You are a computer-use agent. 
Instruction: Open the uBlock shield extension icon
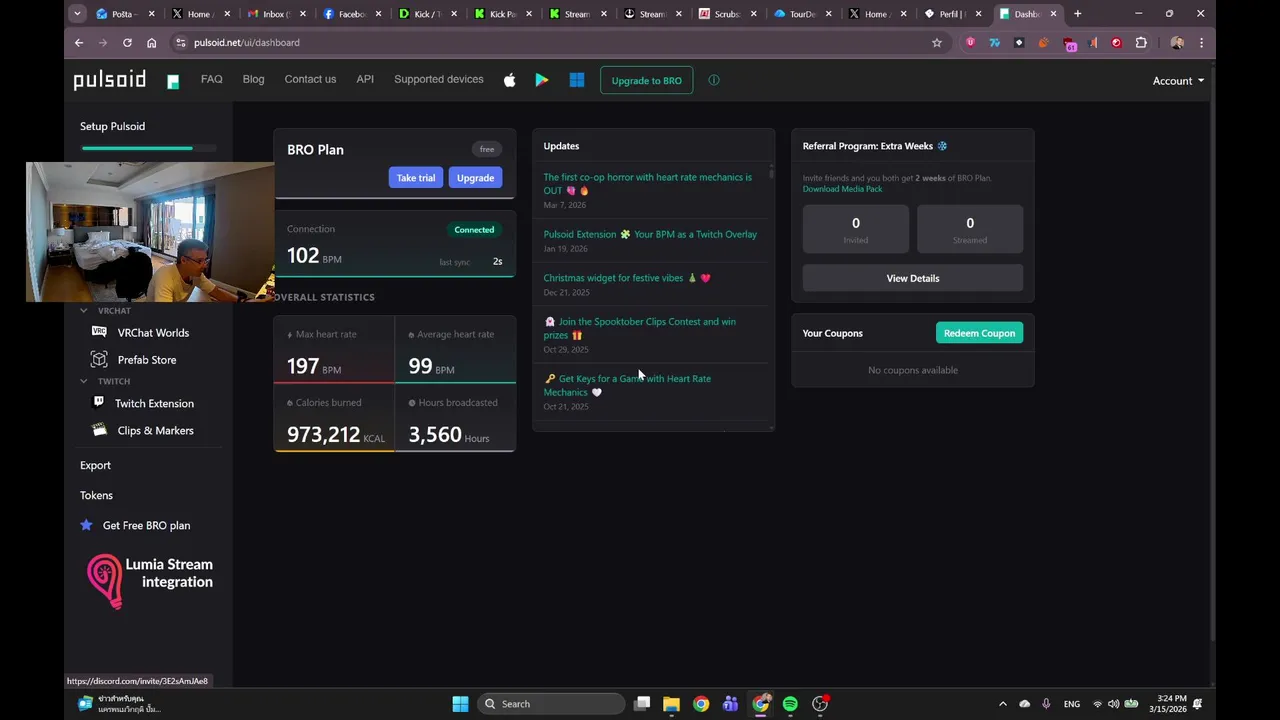[x=970, y=43]
